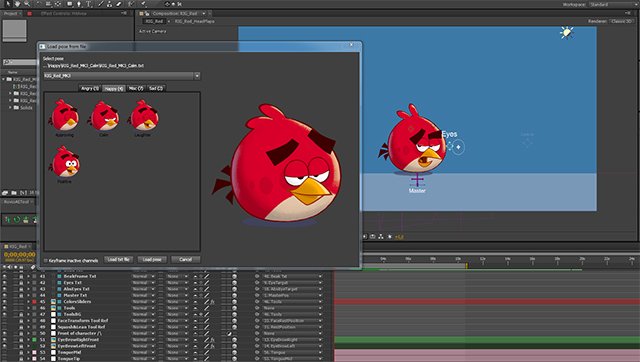
Task: Click the Load pose button
Action: [x=152, y=260]
